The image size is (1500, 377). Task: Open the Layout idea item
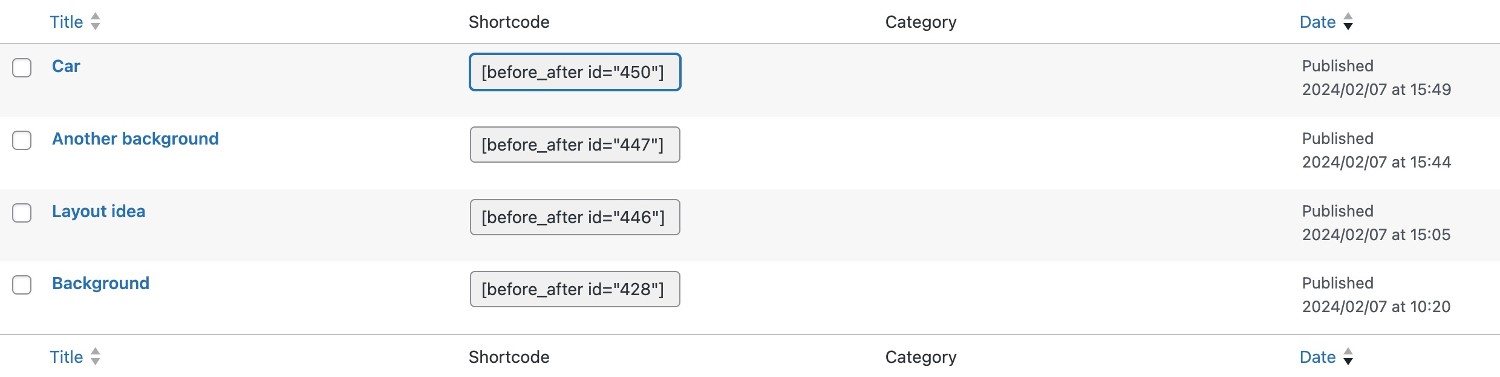[99, 212]
